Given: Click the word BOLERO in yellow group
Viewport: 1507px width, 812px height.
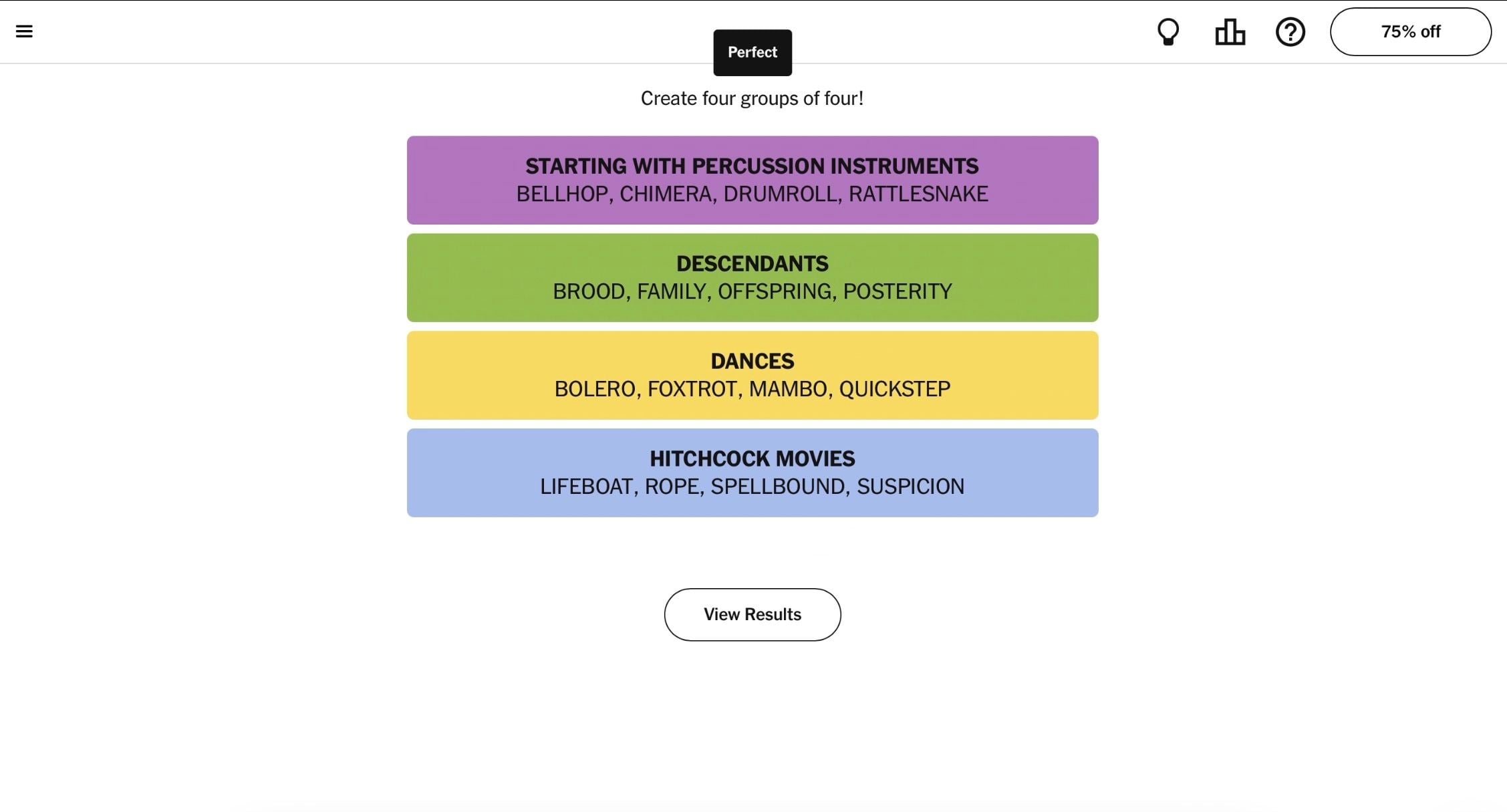Looking at the screenshot, I should pos(594,389).
